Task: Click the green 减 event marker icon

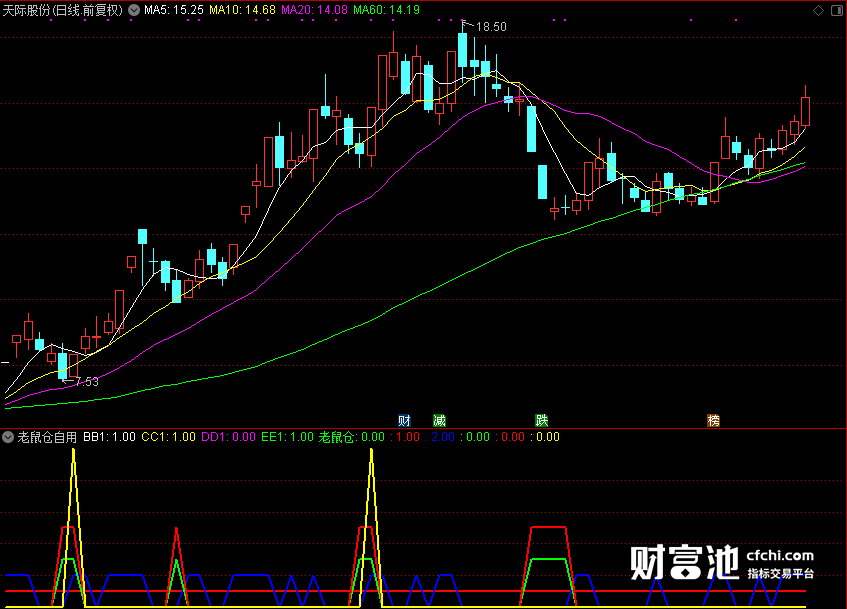Action: tap(439, 420)
